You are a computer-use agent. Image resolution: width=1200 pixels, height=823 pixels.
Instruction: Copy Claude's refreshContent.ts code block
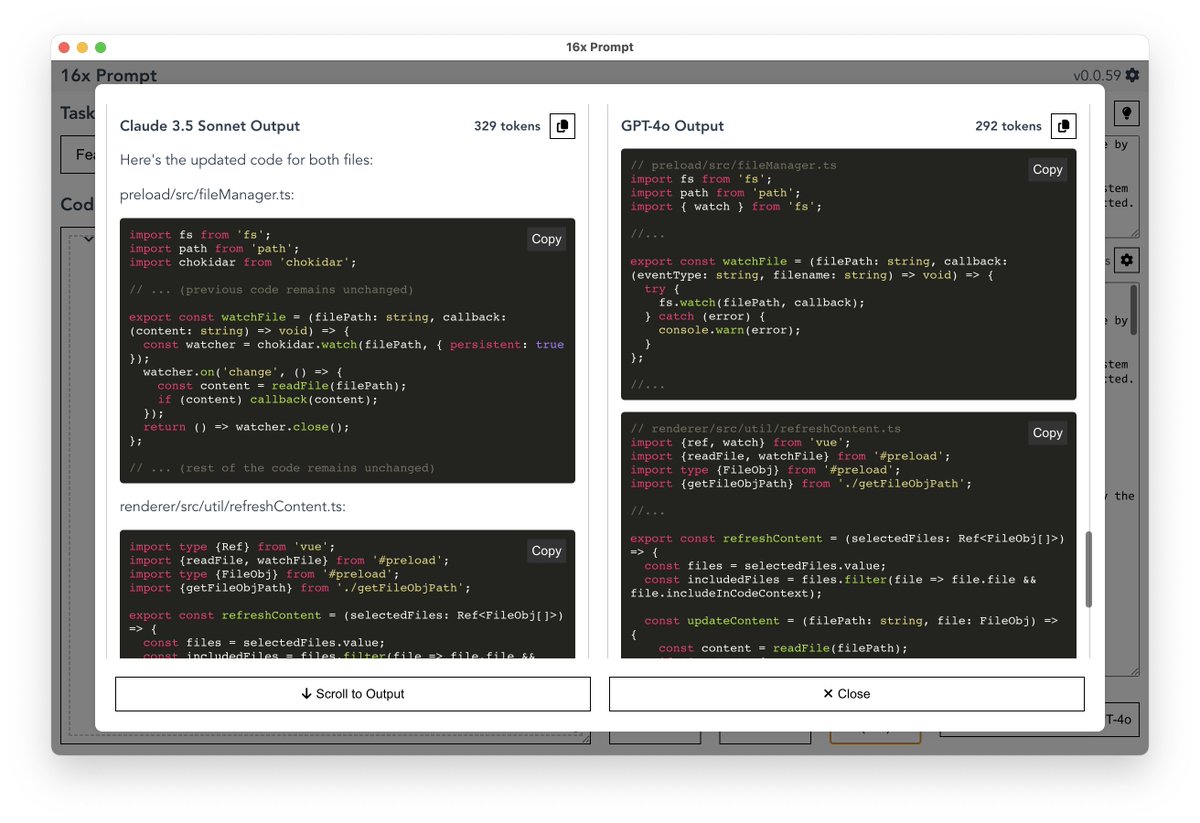click(546, 551)
